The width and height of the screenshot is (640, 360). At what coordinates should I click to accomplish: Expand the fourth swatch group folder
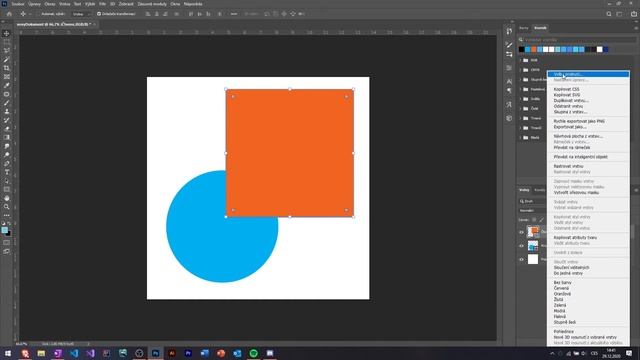521,89
